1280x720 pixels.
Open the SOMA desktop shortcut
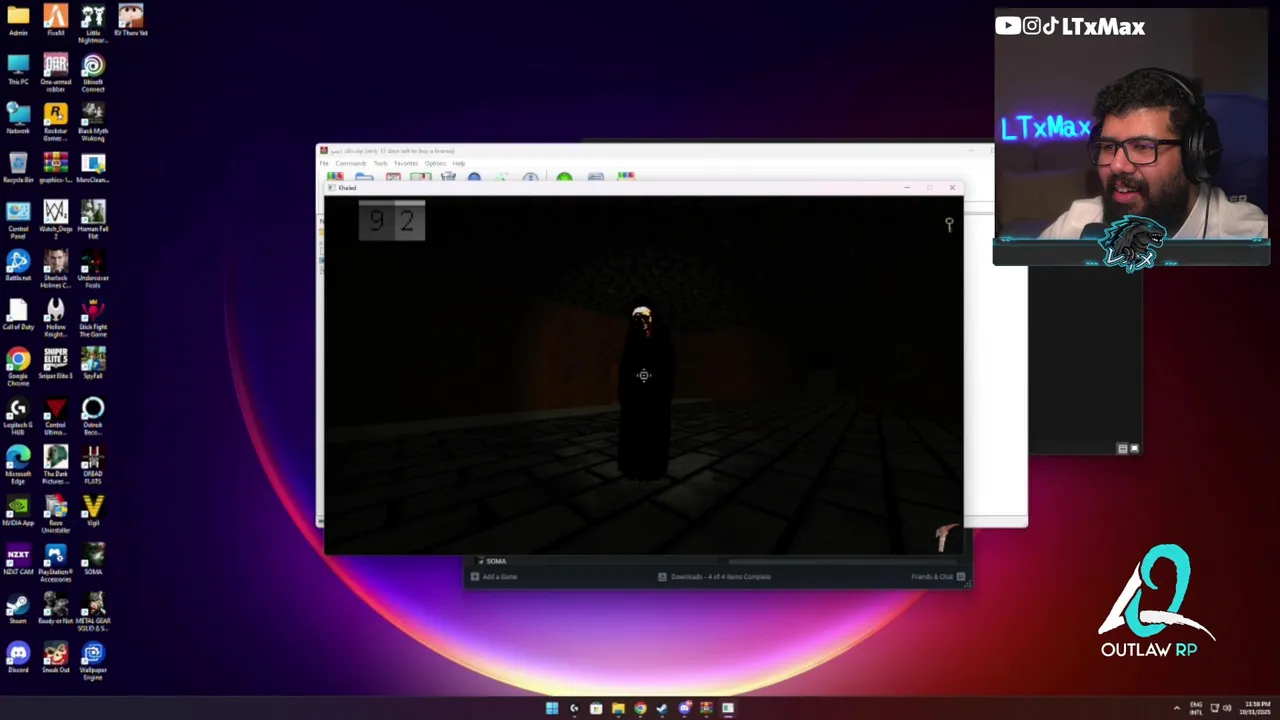[x=93, y=559]
